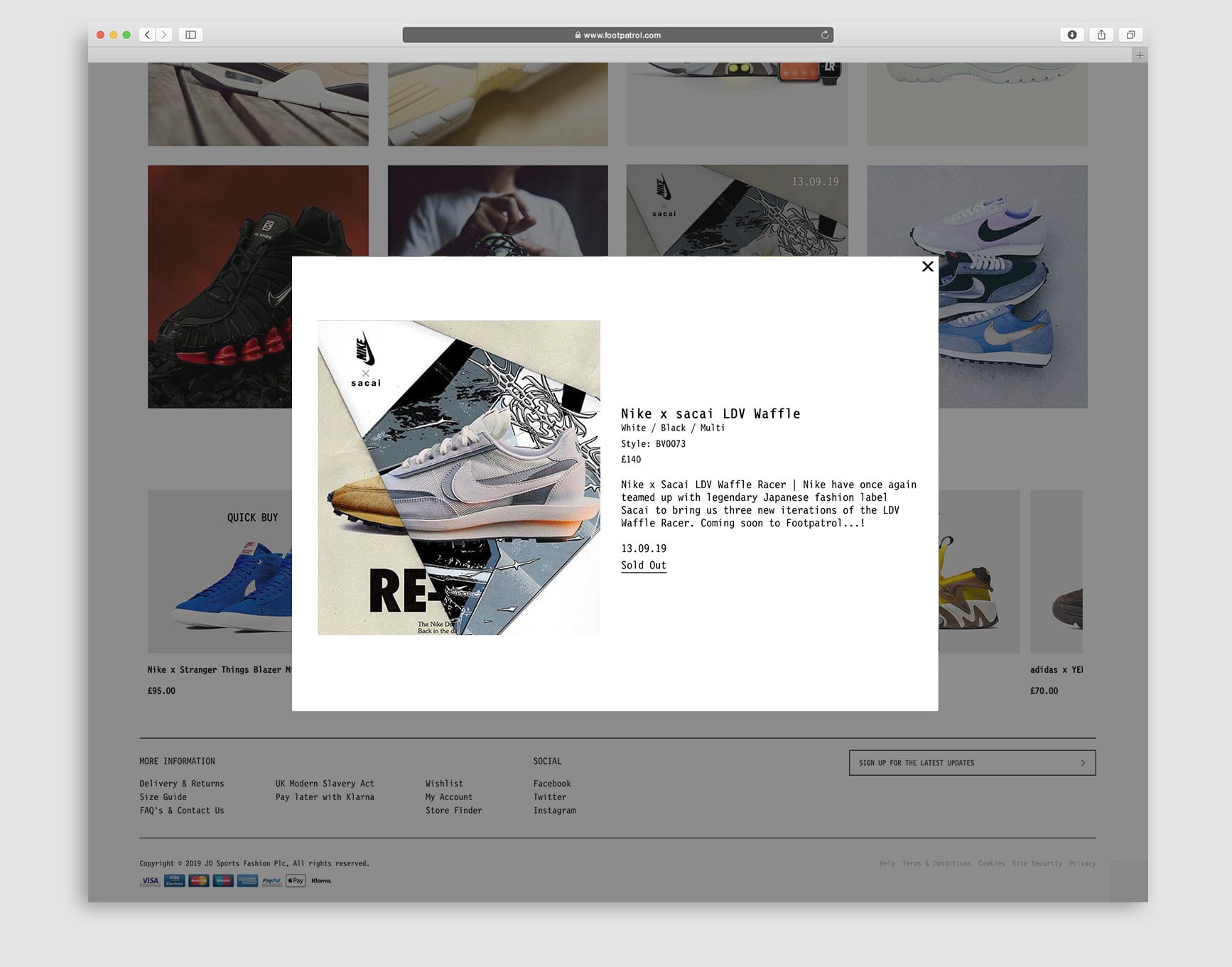Open the Store Finder link
Viewport: 1232px width, 967px height.
click(454, 811)
